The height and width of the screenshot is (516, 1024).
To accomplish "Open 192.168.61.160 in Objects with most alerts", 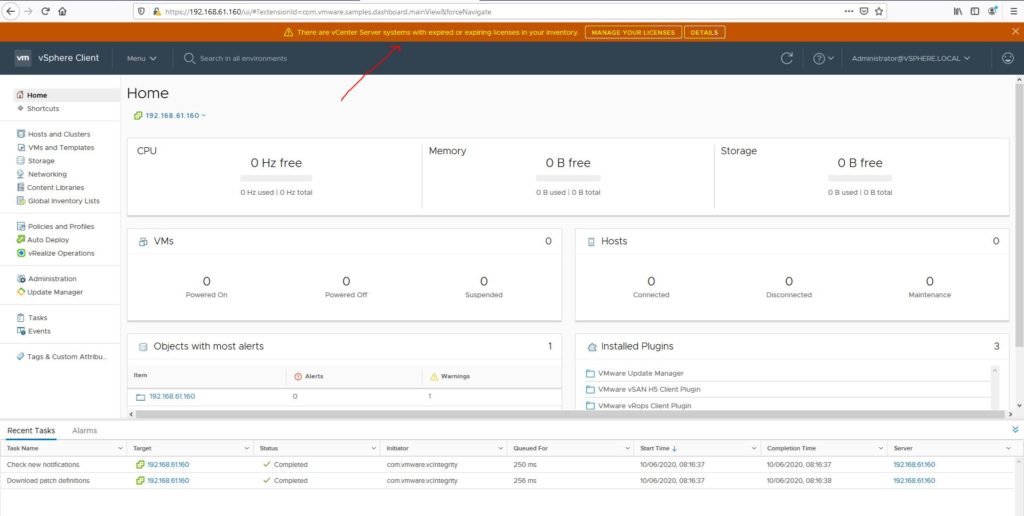I will point(172,396).
